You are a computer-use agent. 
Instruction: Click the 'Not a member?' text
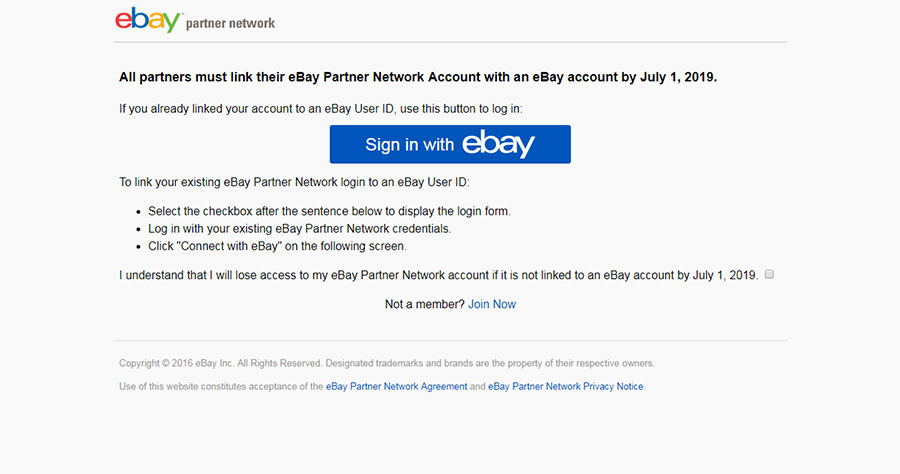[x=425, y=304]
